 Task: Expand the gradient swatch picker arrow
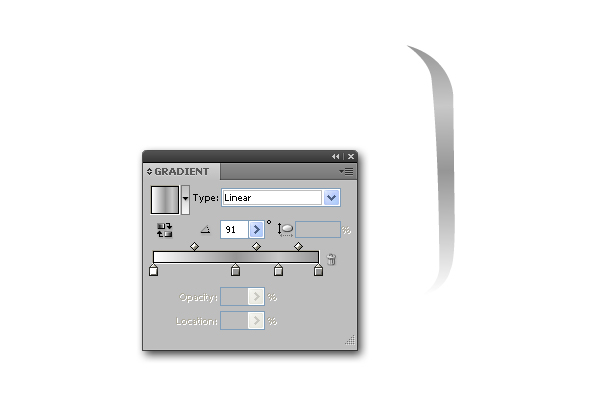pos(185,199)
